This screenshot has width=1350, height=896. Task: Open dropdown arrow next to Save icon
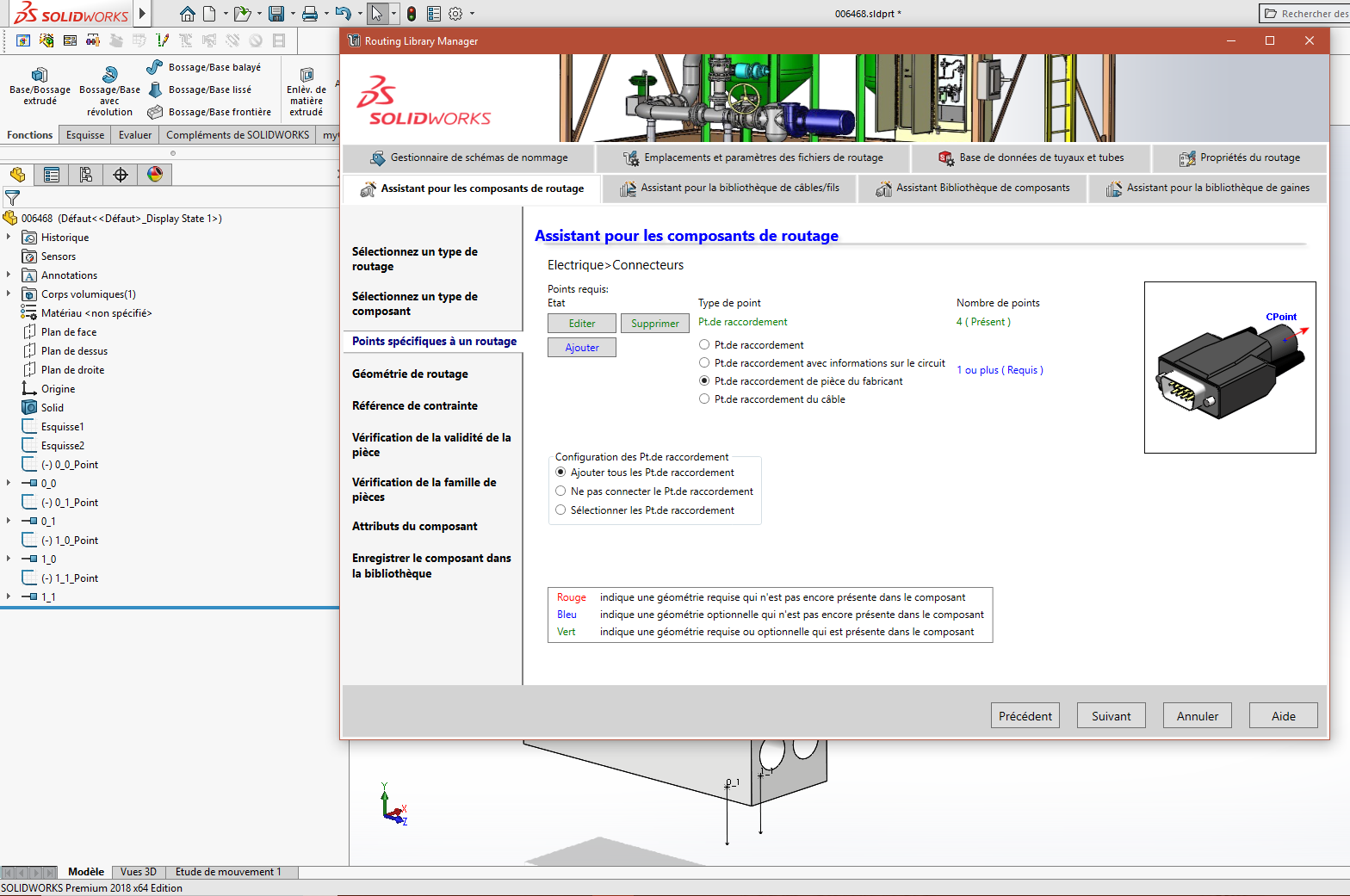pyautogui.click(x=293, y=14)
